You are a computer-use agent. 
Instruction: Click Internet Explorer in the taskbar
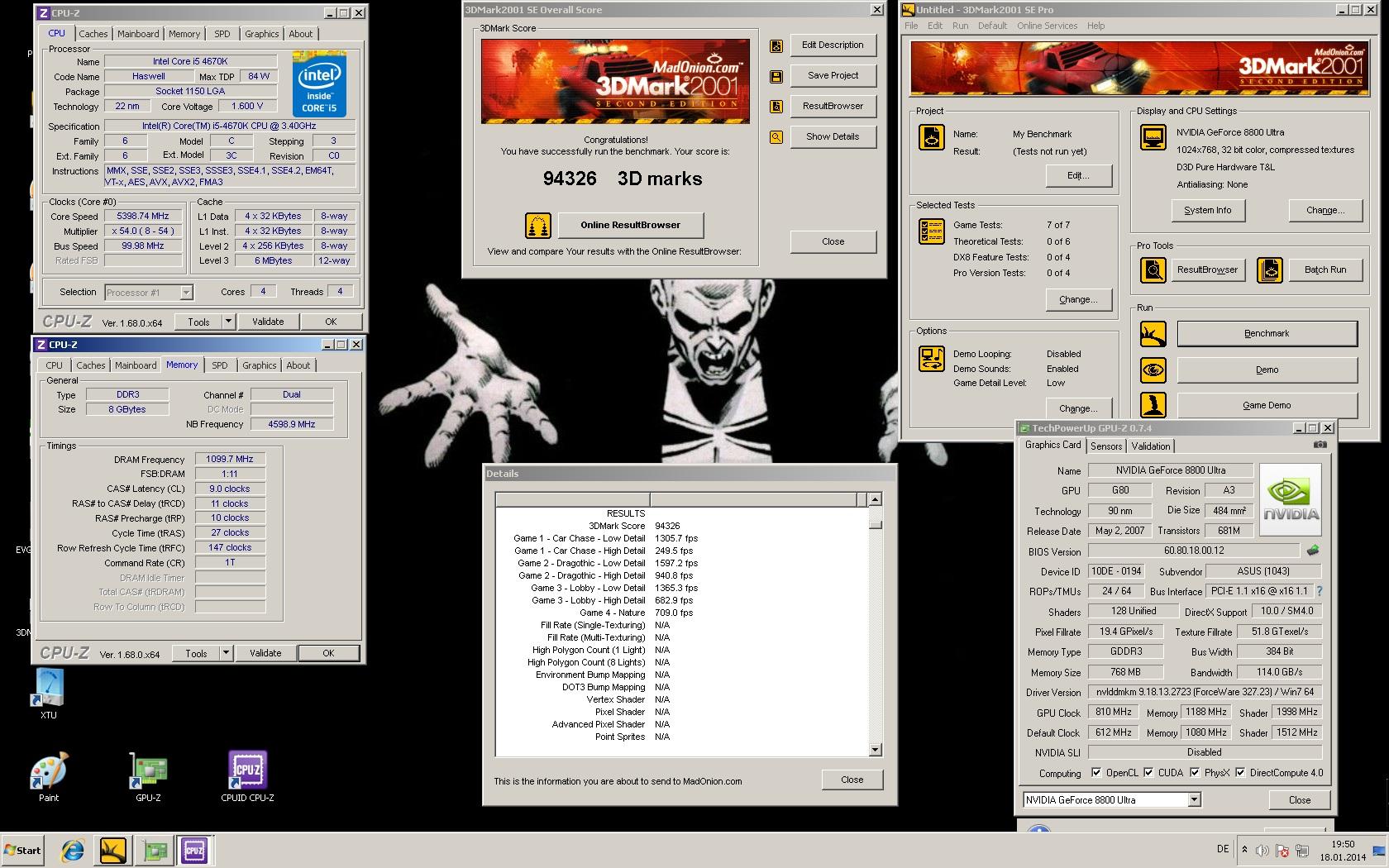(x=73, y=850)
